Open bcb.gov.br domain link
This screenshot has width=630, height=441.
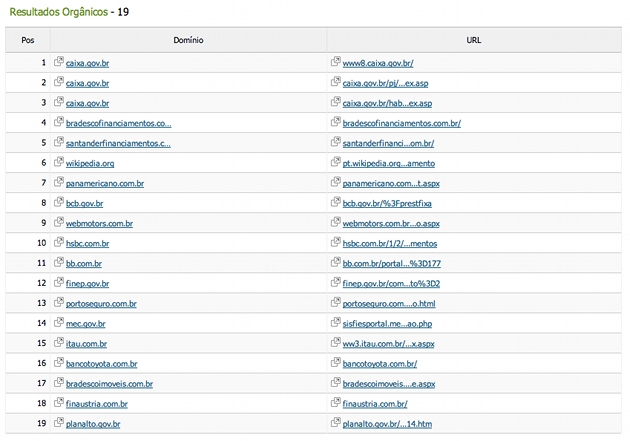[84, 204]
